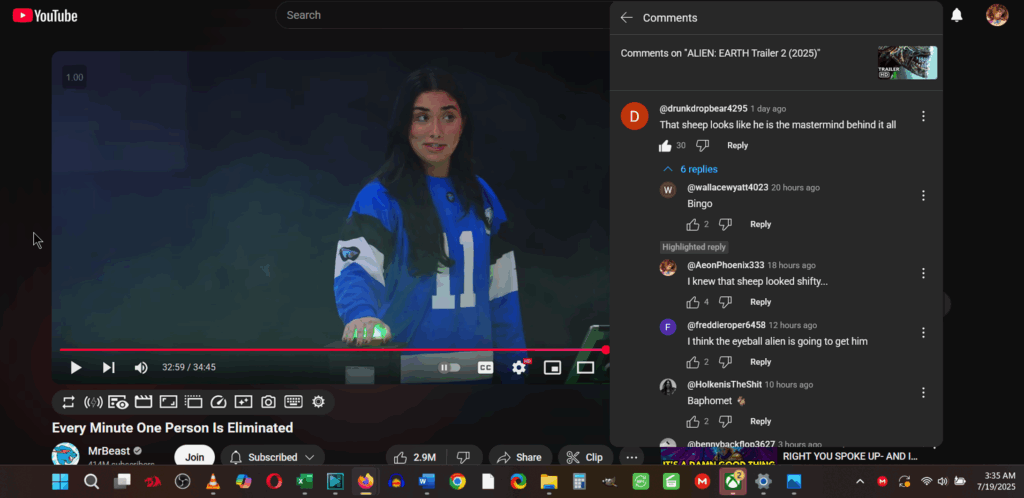Image resolution: width=1024 pixels, height=498 pixels.
Task: Open options menu for @drunkdropbear4295 comment
Action: coord(923,116)
